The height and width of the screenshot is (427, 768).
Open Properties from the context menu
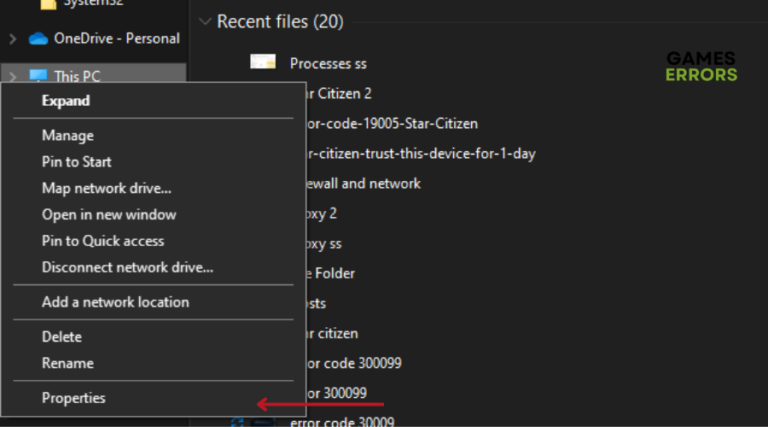point(73,398)
